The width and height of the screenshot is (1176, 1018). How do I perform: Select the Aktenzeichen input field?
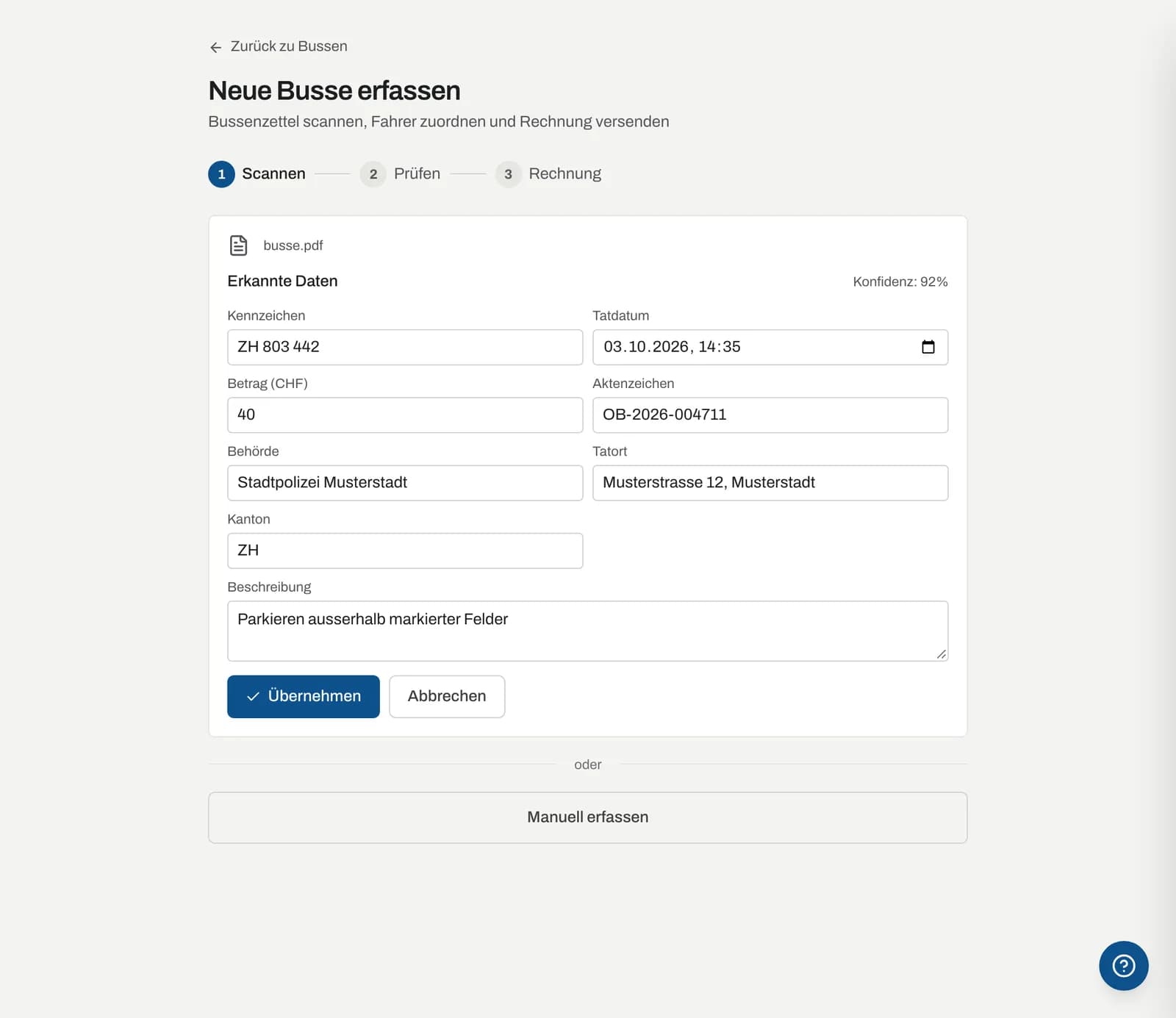click(770, 415)
